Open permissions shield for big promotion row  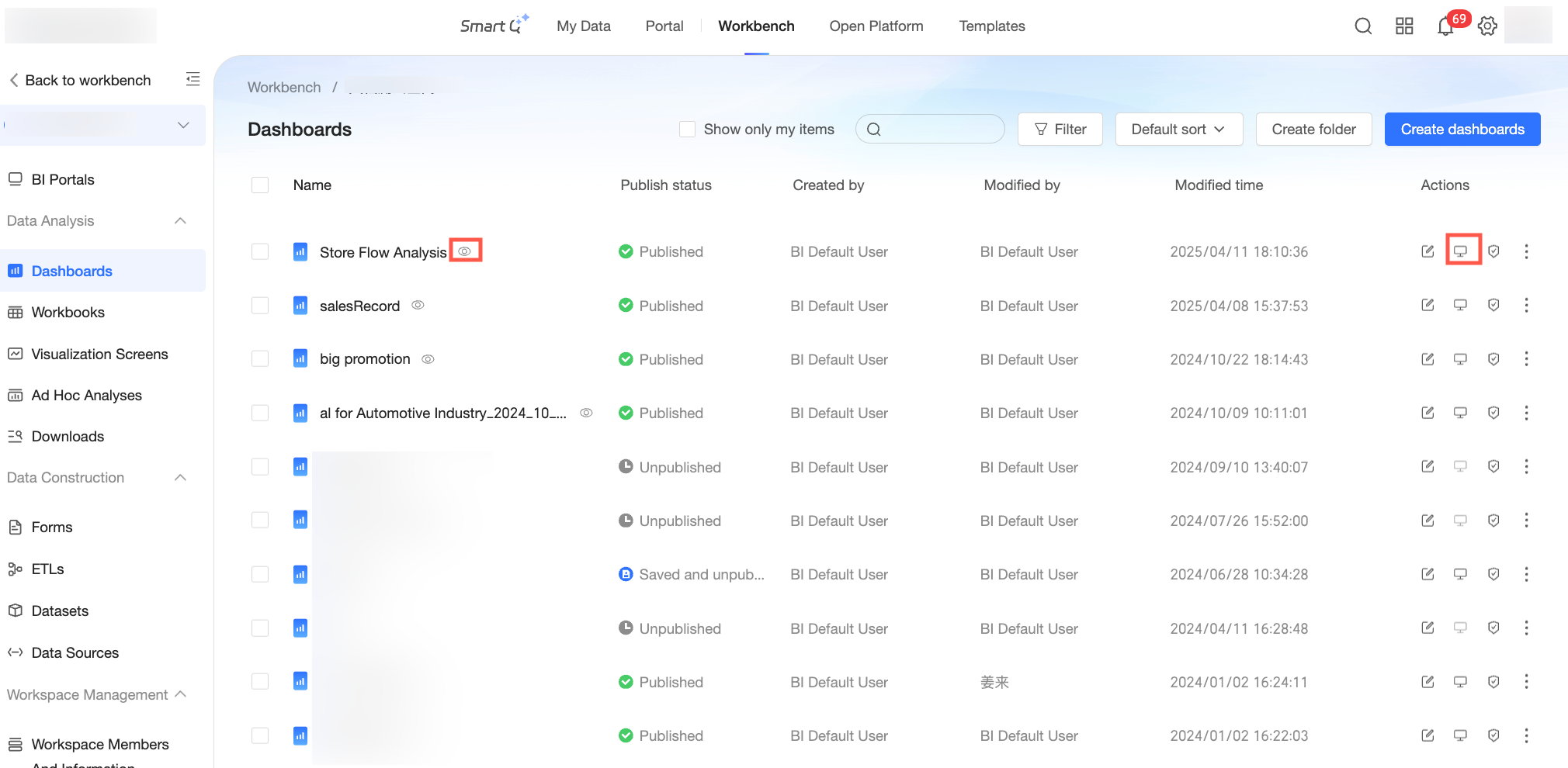coord(1493,359)
